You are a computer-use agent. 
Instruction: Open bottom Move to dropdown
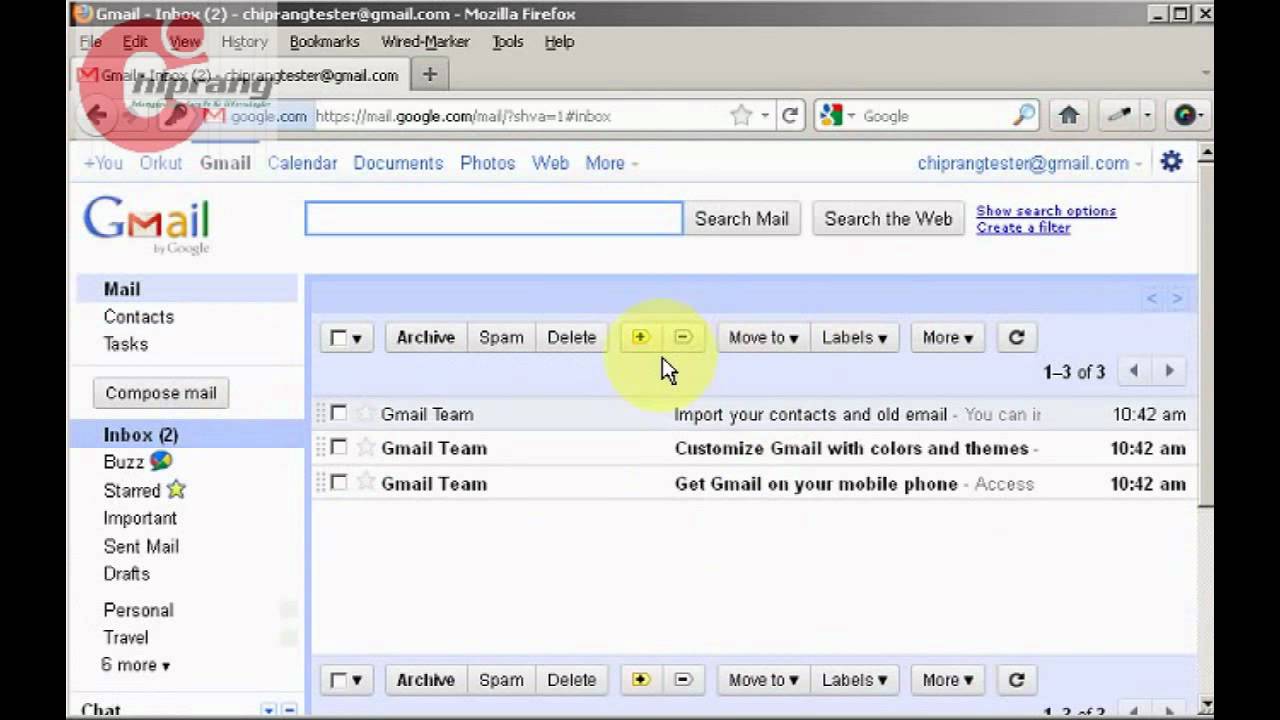click(x=763, y=680)
